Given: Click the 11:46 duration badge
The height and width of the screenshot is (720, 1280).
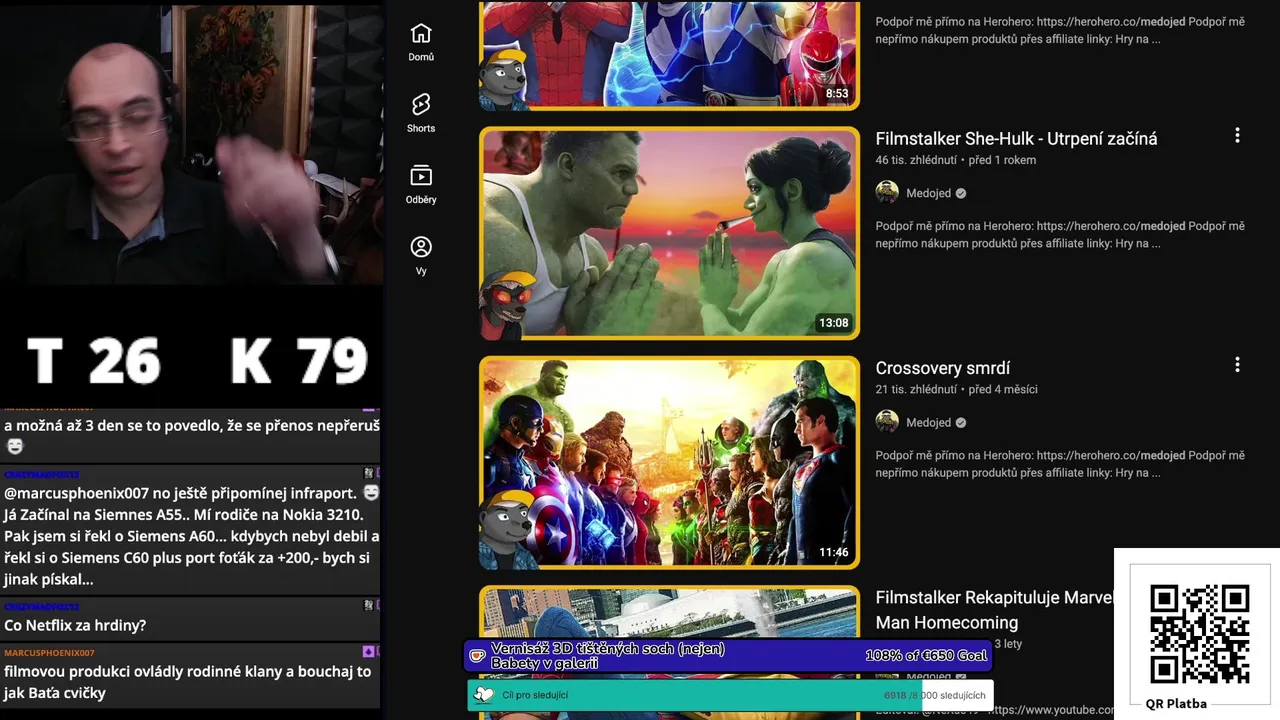Looking at the screenshot, I should (833, 552).
